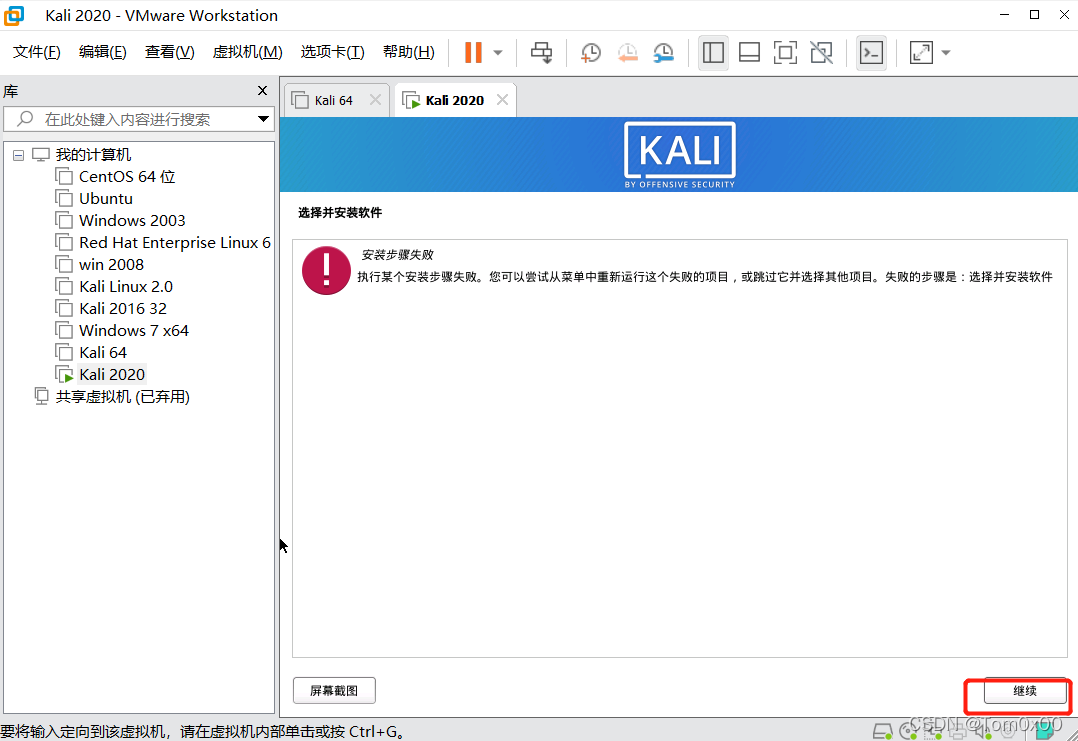Enter full screen mode icon
The image size is (1078, 741).
click(785, 52)
